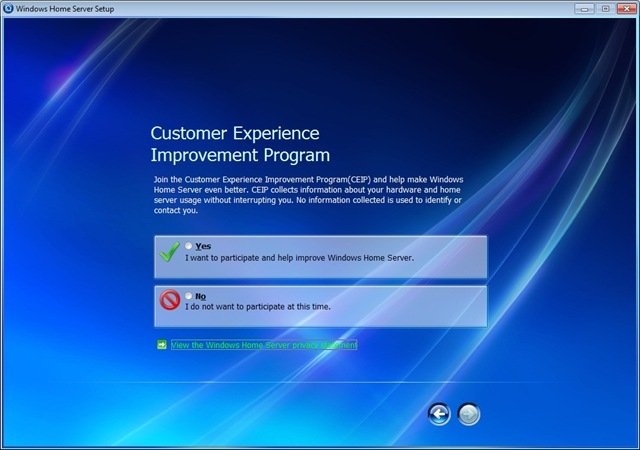Go back with the left arrow button
The image size is (640, 450).
tap(439, 414)
